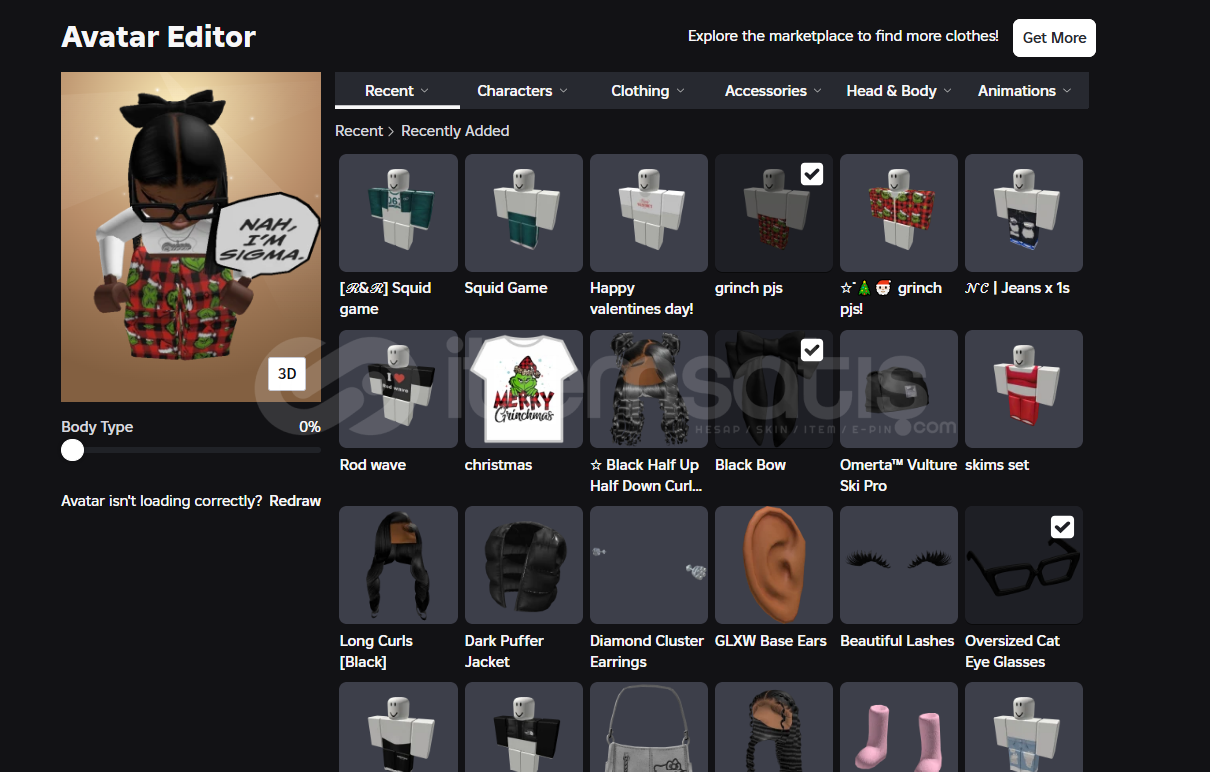Select the gray handbag accessory item
1210x772 pixels.
click(648, 727)
